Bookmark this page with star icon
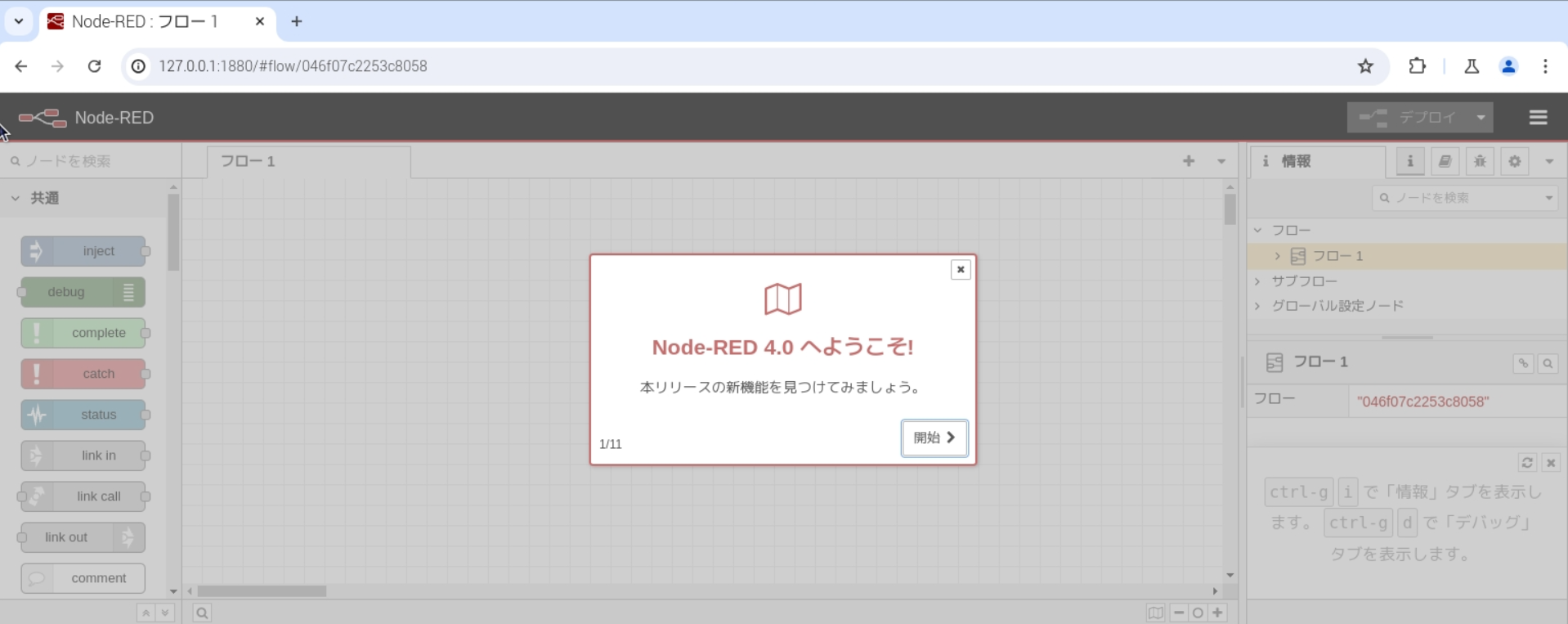This screenshot has width=1568, height=624. pos(1365,66)
